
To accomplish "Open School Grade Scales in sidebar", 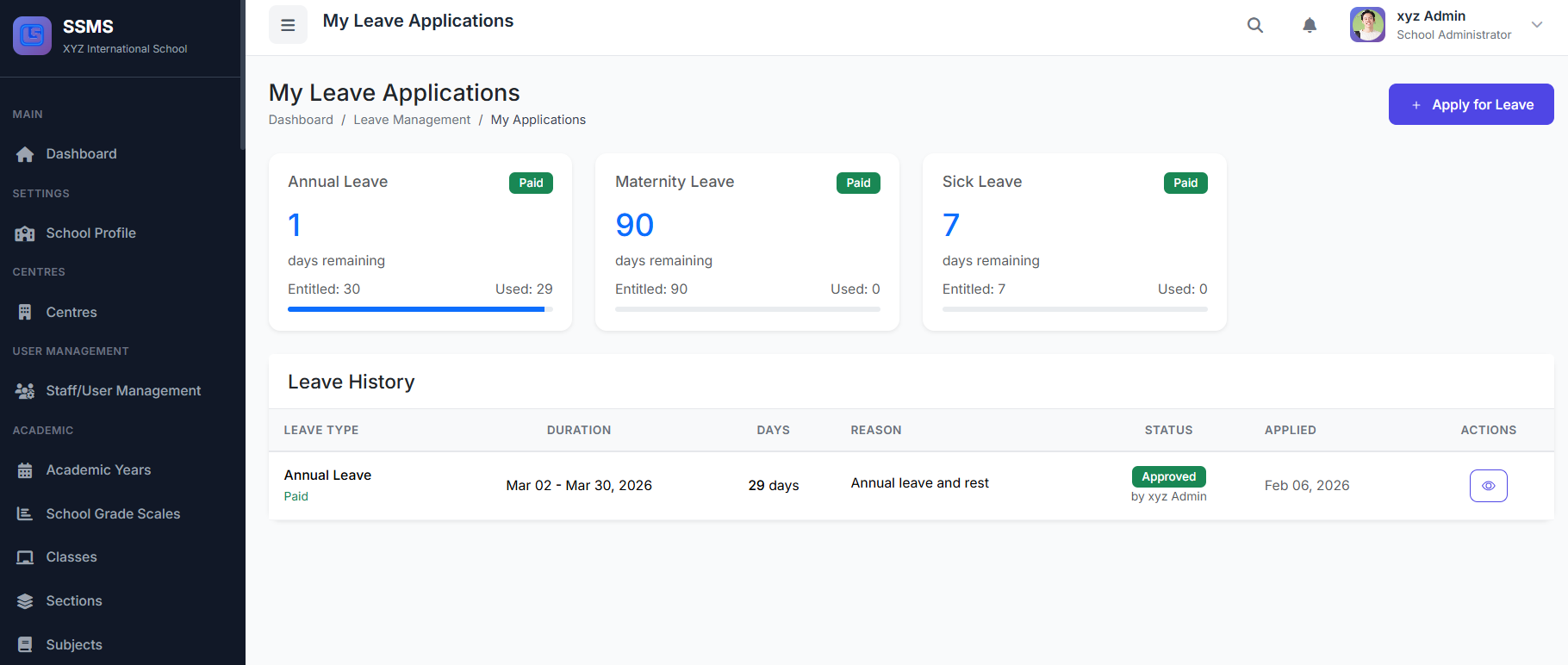I will coord(113,513).
